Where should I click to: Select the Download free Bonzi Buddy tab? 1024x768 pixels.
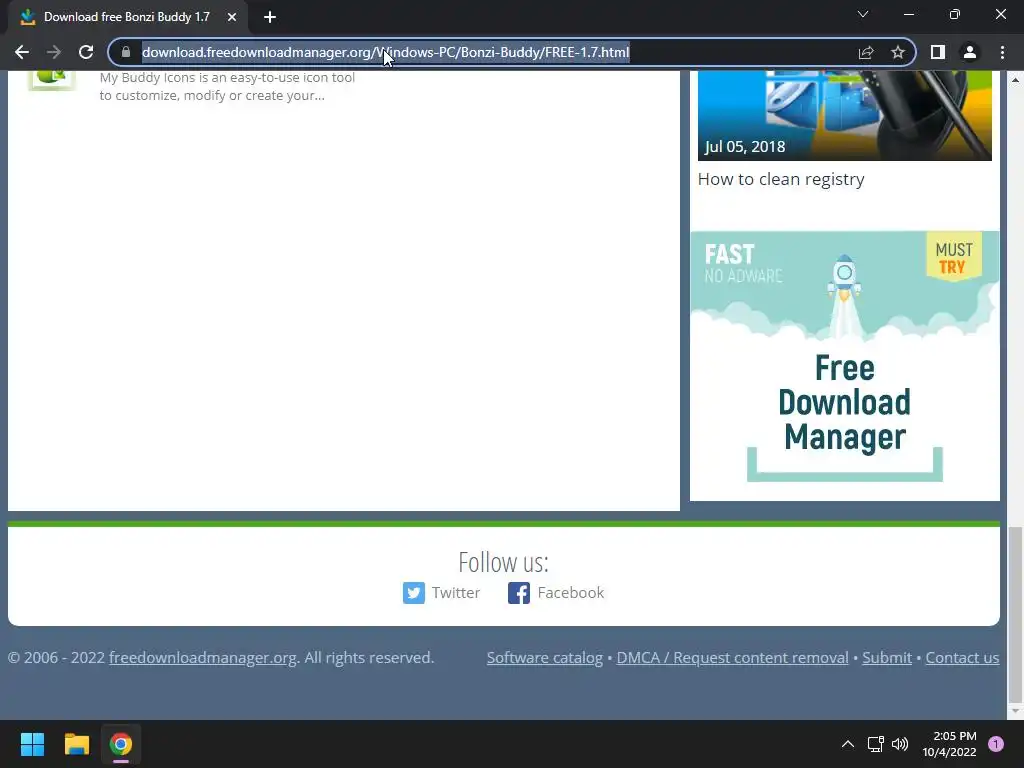(127, 17)
